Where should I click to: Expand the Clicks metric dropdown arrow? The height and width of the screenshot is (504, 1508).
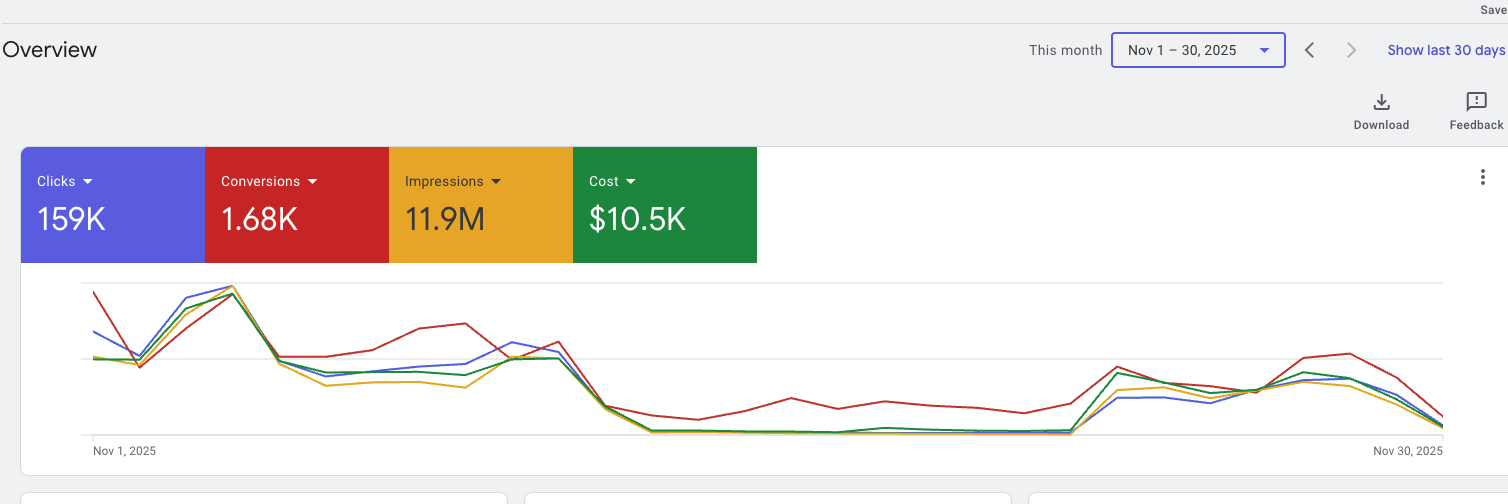coord(88,182)
